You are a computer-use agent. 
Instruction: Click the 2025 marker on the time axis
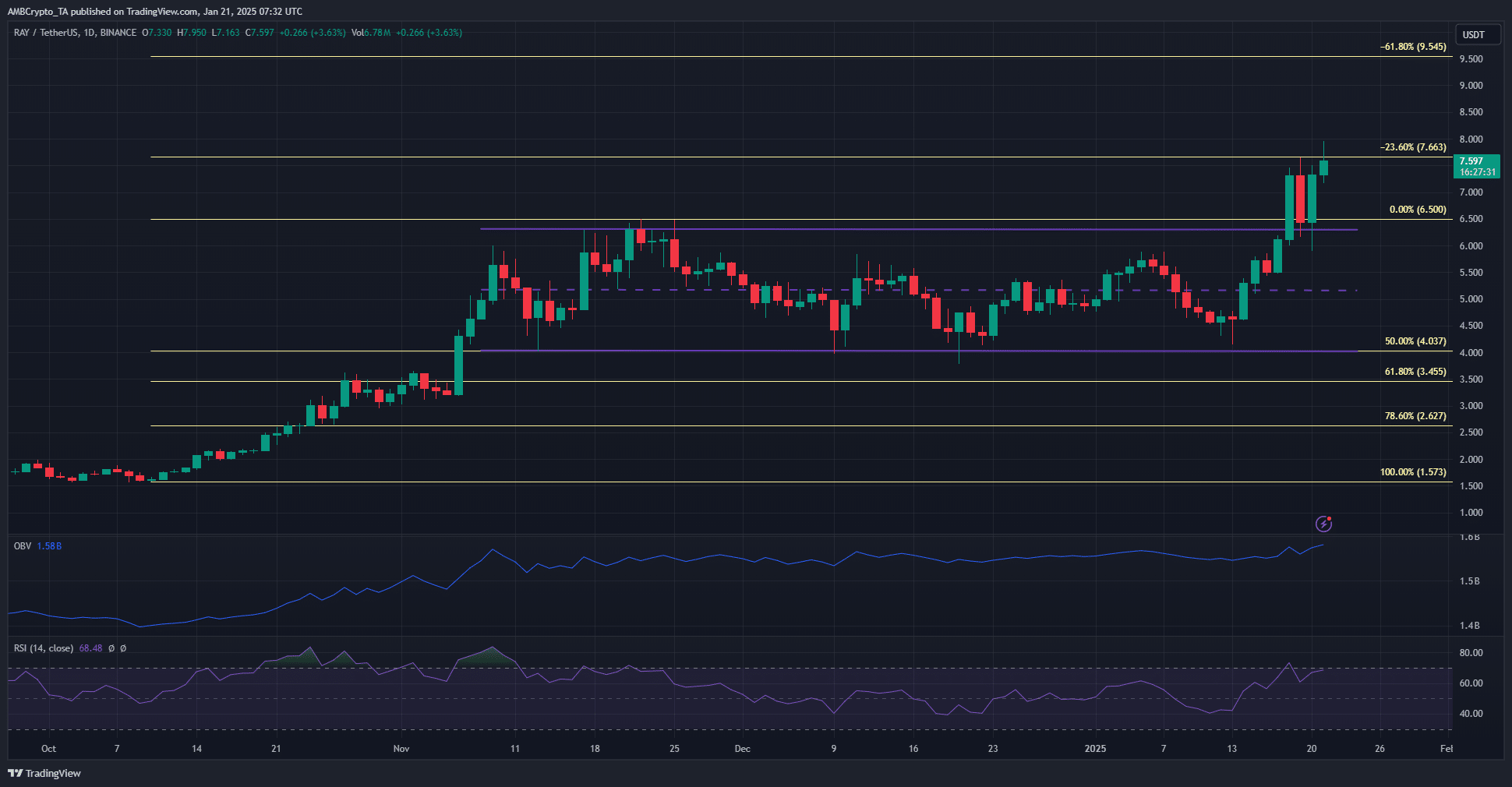(x=1095, y=749)
